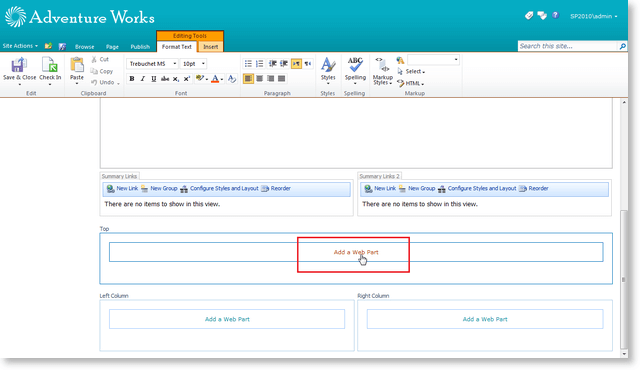Select the Format Text tab
The width and height of the screenshot is (640, 370).
click(177, 47)
